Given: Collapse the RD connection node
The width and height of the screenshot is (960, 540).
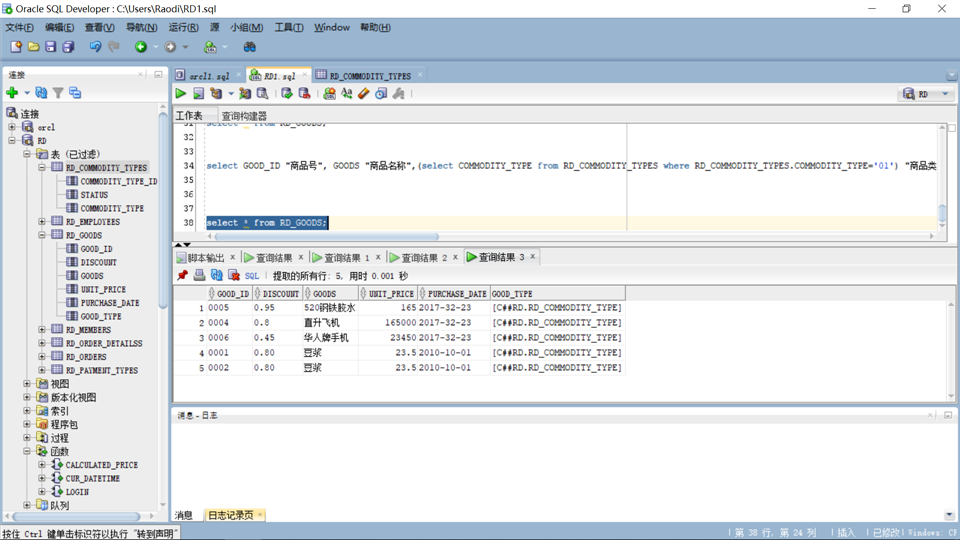Looking at the screenshot, I should coord(12,141).
